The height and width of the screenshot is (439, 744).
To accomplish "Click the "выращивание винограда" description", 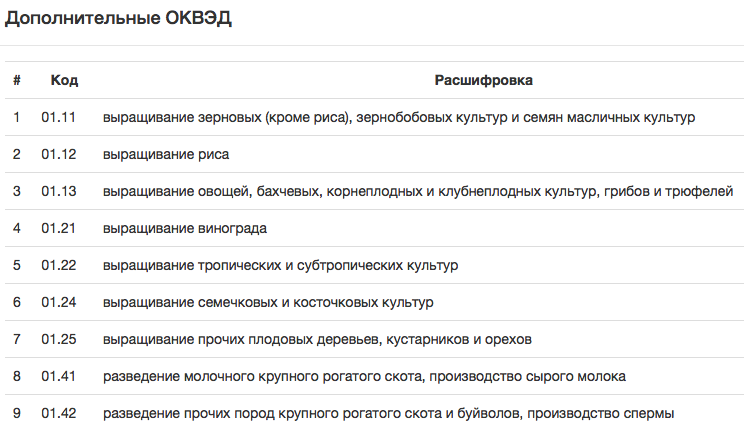I will coord(185,228).
